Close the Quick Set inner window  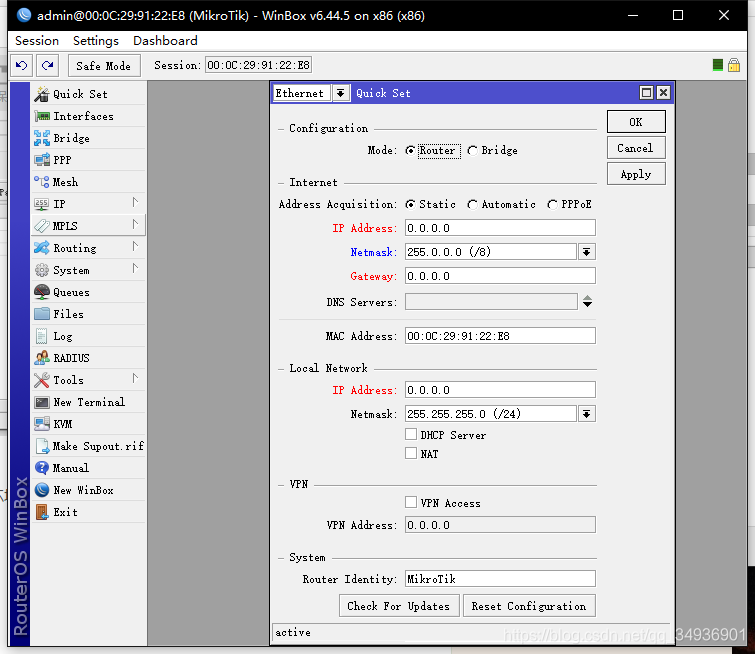click(x=663, y=92)
